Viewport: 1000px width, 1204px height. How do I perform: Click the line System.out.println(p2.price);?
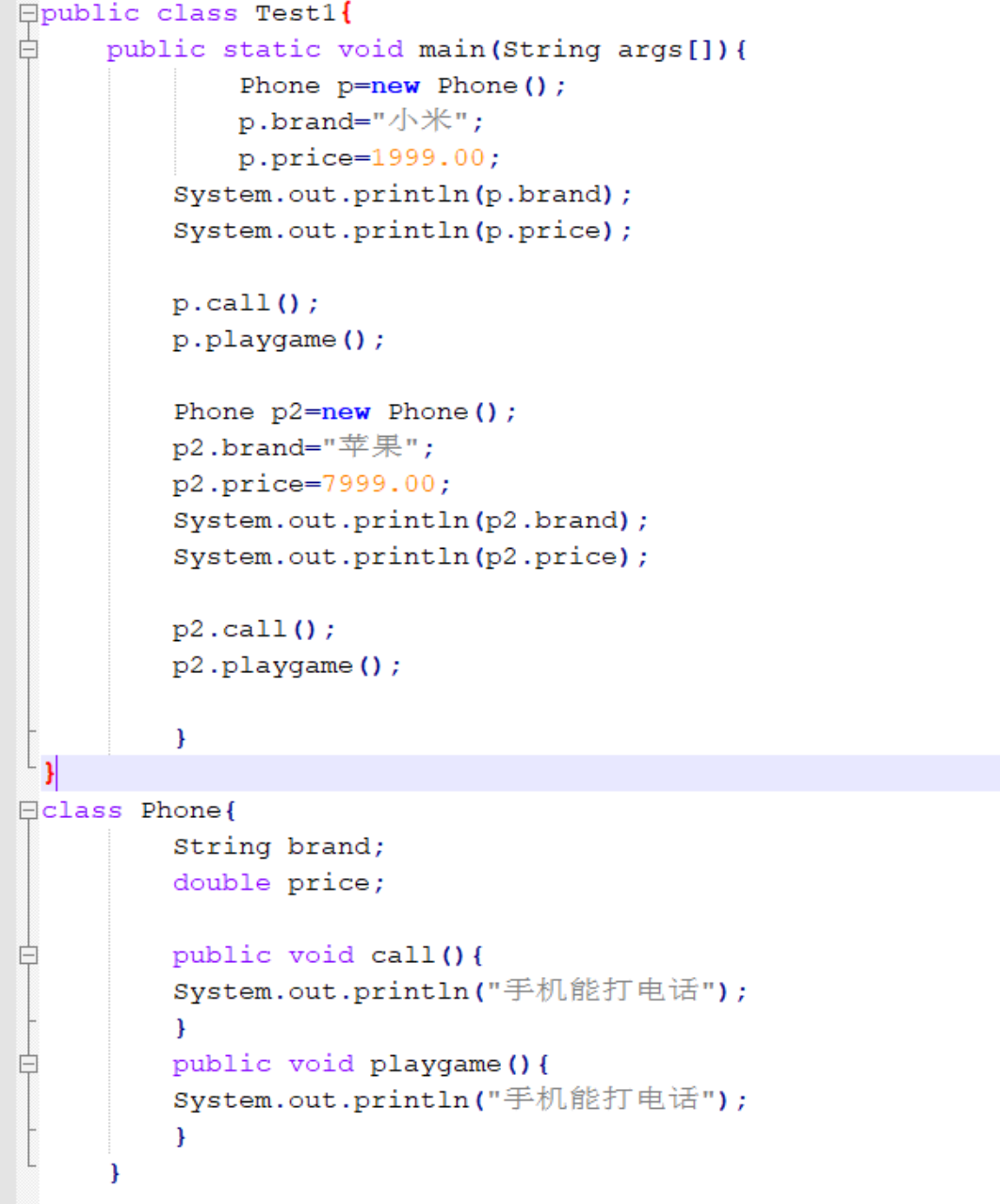[411, 557]
